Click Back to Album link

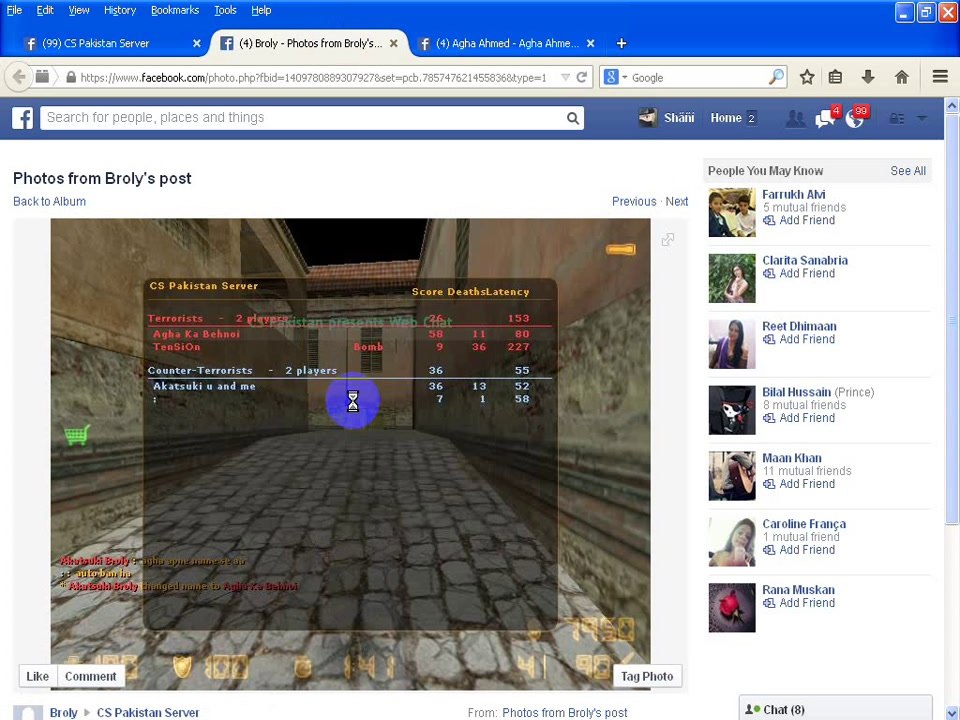[x=50, y=201]
